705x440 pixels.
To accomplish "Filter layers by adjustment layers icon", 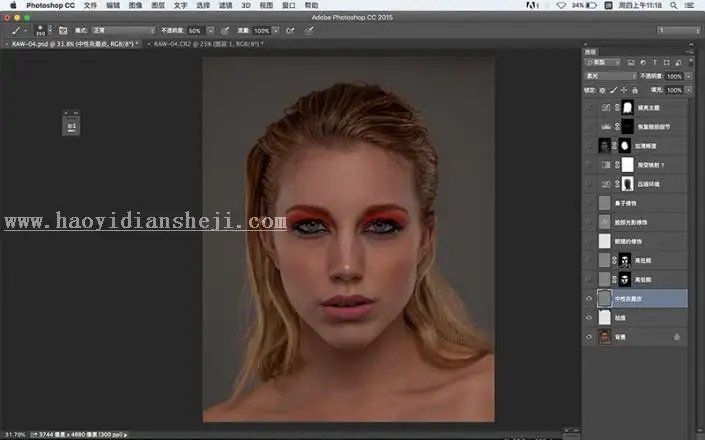I will 643,62.
